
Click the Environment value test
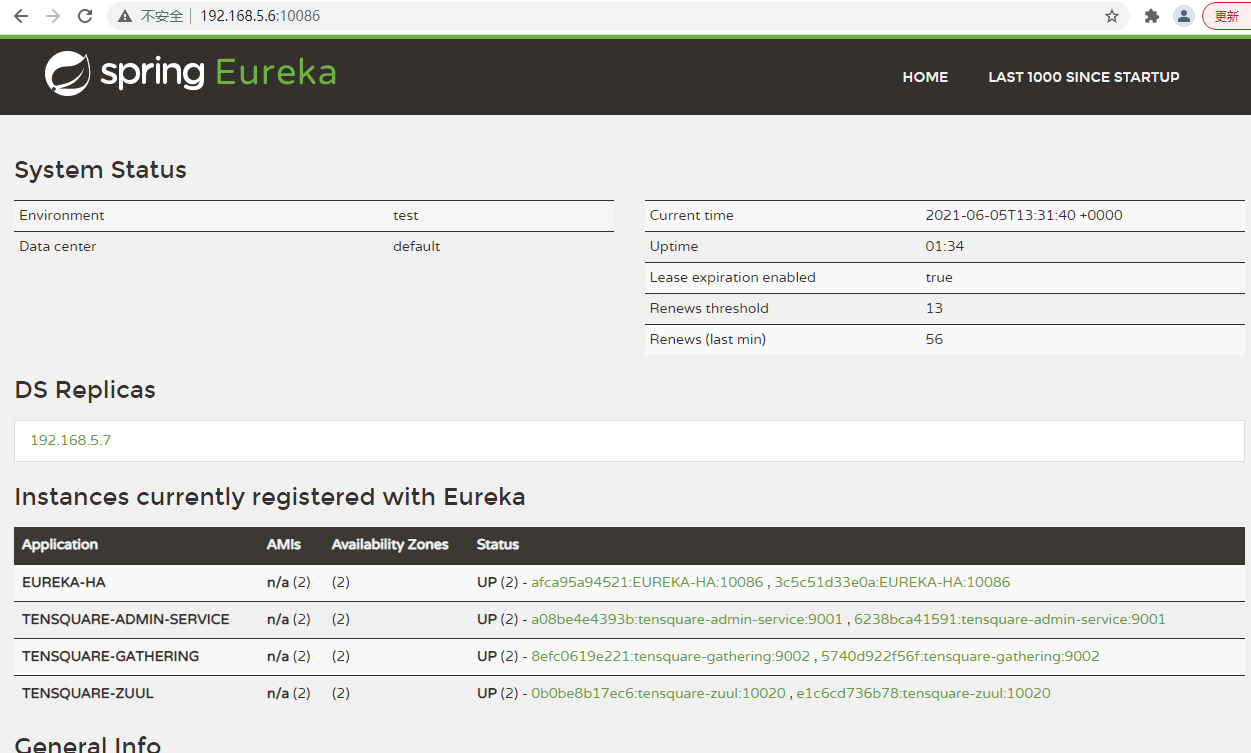point(406,215)
